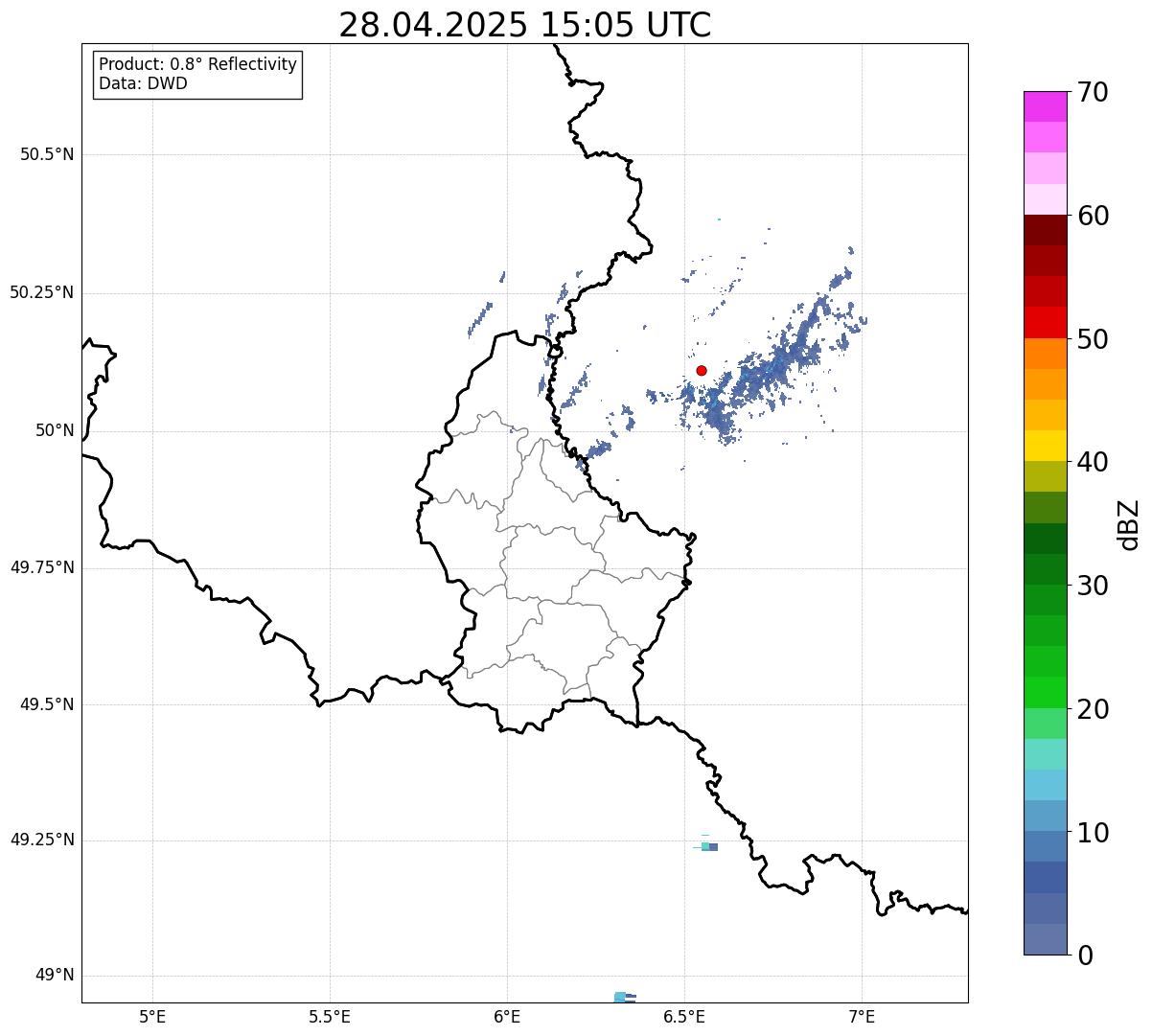The image size is (1152, 1036).
Task: Click the dBZ colorbar axis label
Action: 1129,524
